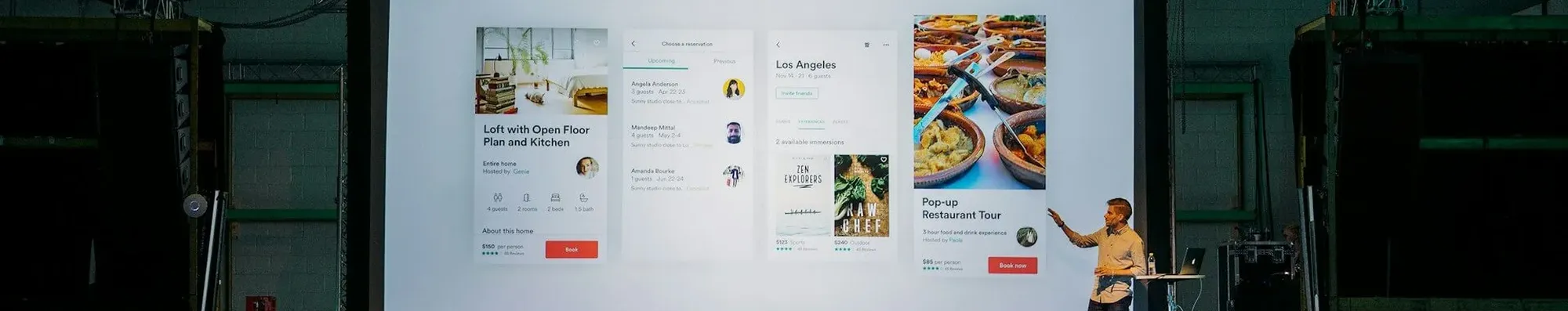Tap the $123 Sports price label

(x=791, y=243)
